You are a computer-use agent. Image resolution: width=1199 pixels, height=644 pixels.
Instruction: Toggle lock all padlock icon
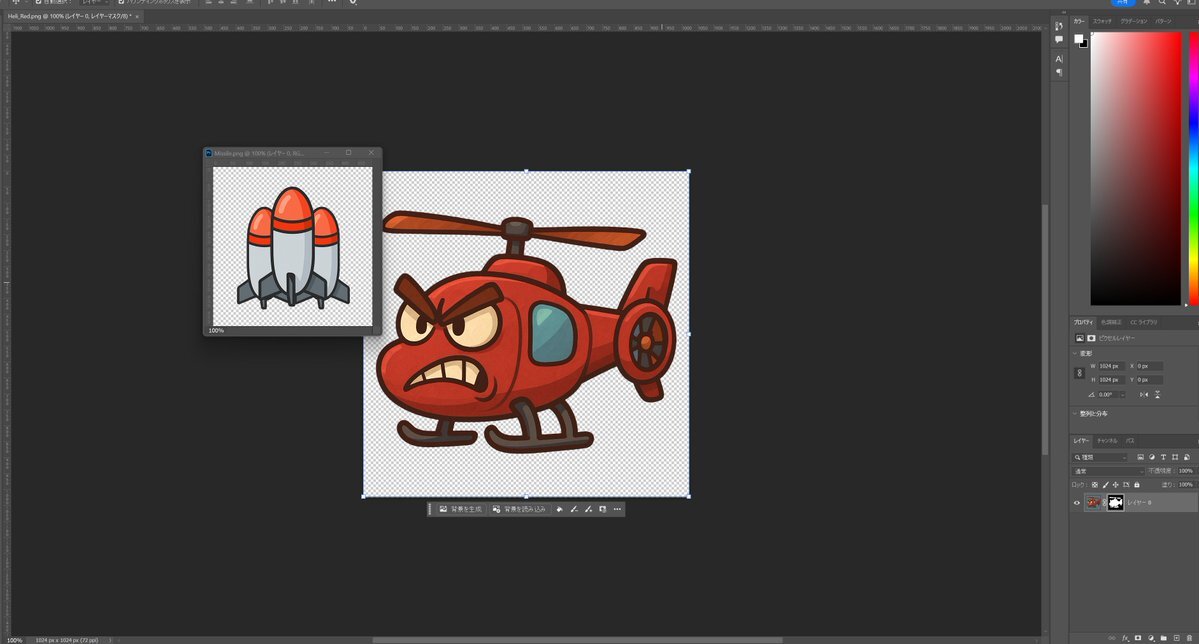coord(1136,485)
